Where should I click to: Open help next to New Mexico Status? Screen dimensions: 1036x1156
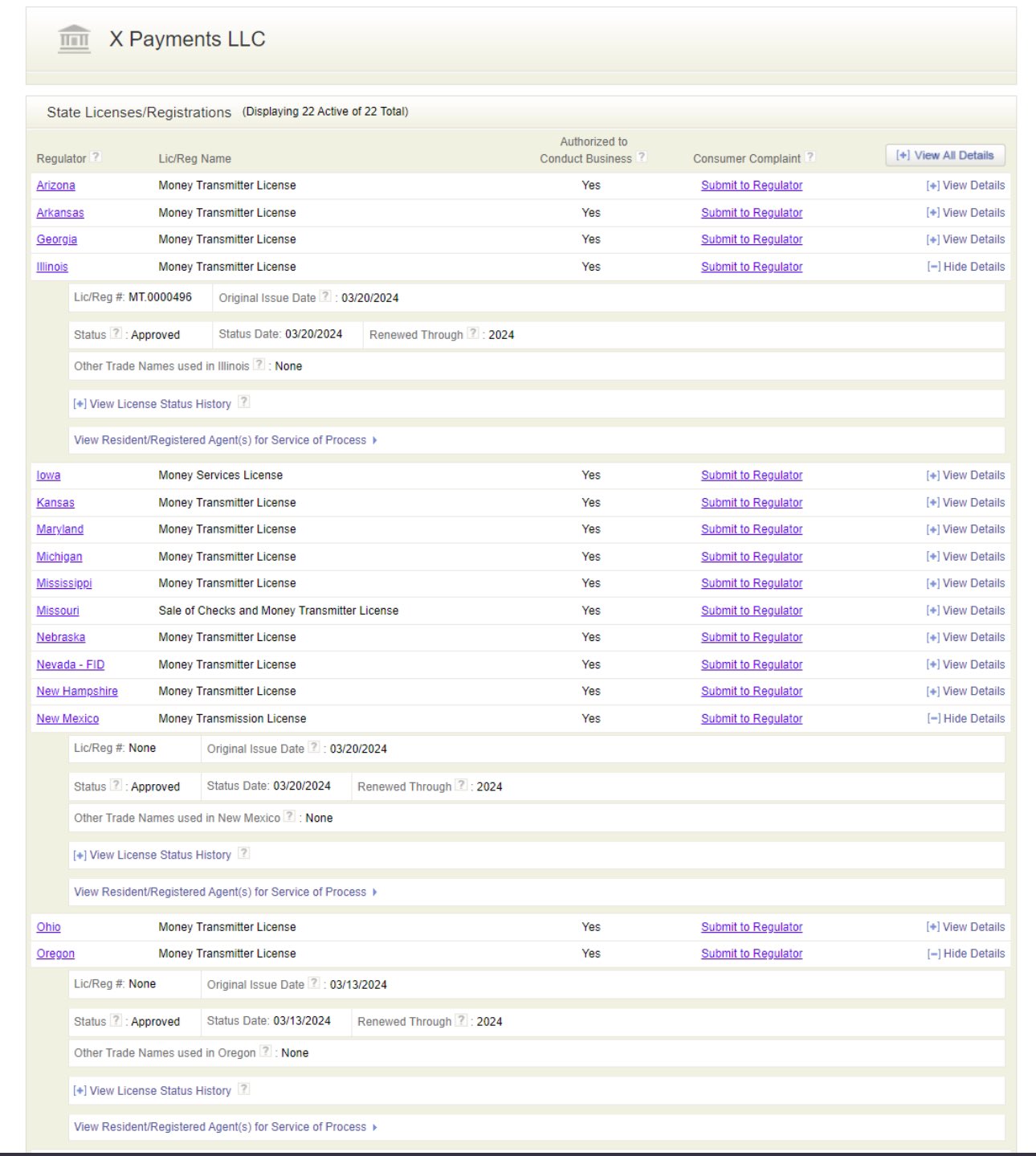116,785
